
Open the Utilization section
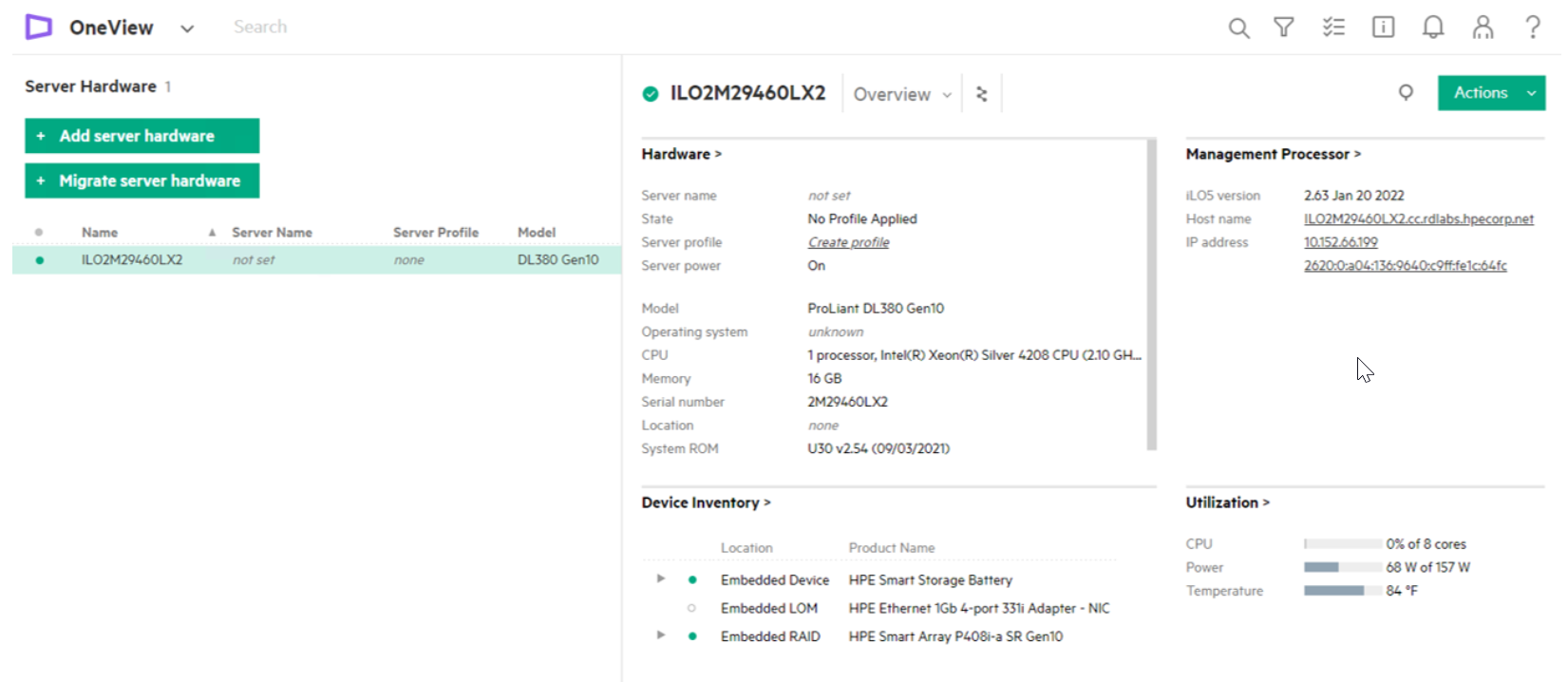(1228, 502)
